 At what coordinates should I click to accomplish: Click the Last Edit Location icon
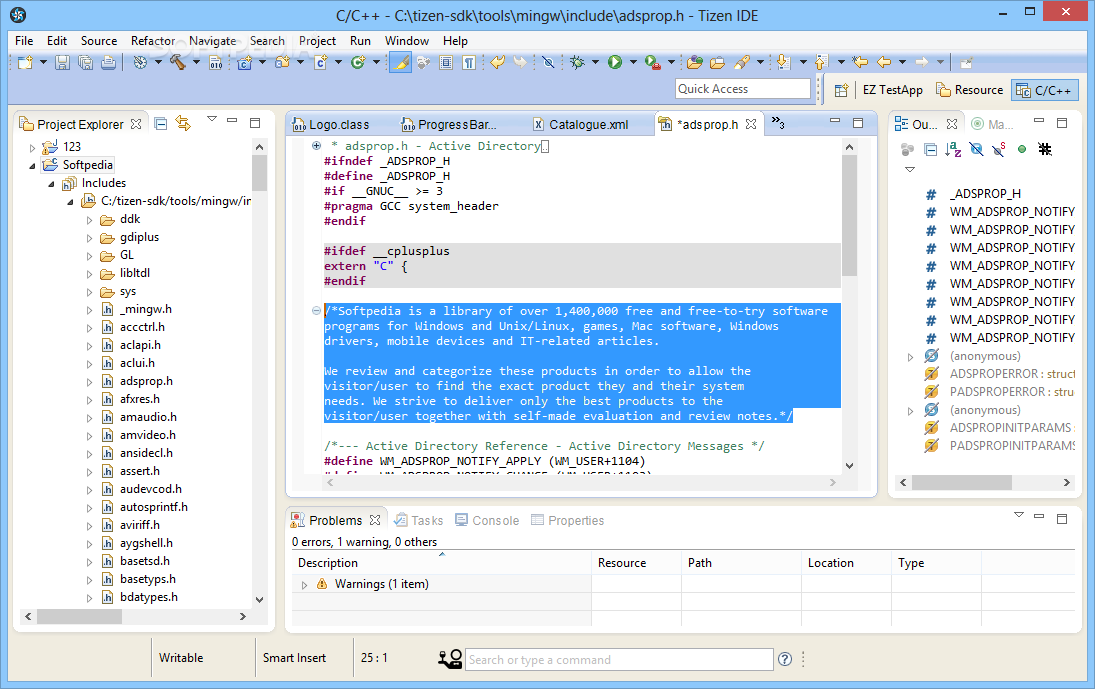pyautogui.click(x=860, y=63)
